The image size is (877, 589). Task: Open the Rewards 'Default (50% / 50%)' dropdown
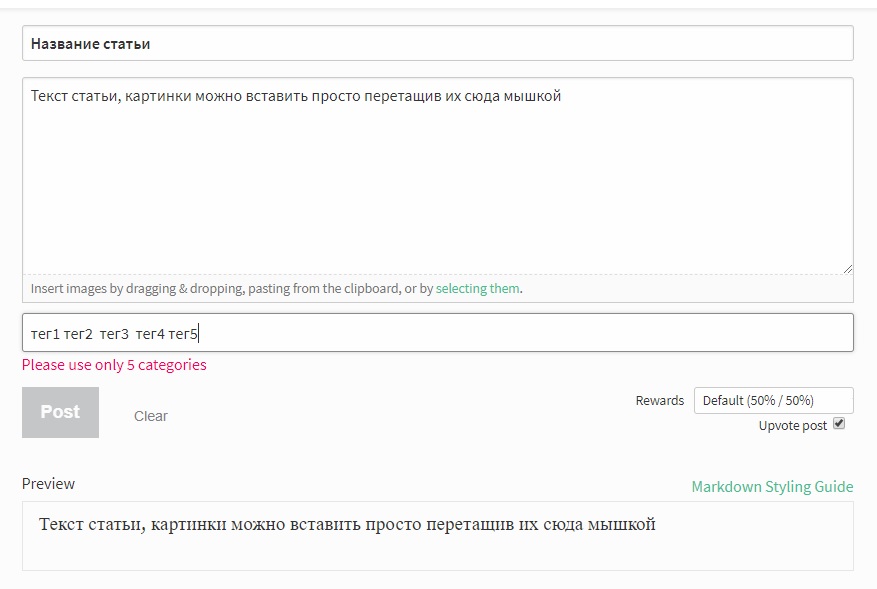(774, 400)
